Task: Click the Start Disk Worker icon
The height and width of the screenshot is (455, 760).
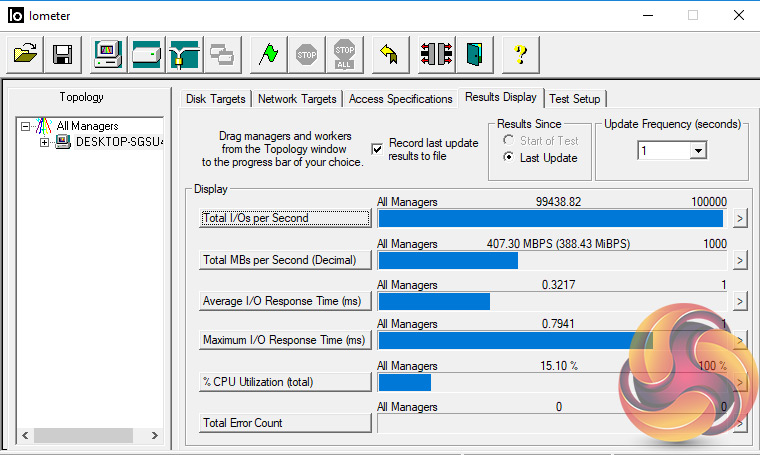Action: tap(147, 54)
